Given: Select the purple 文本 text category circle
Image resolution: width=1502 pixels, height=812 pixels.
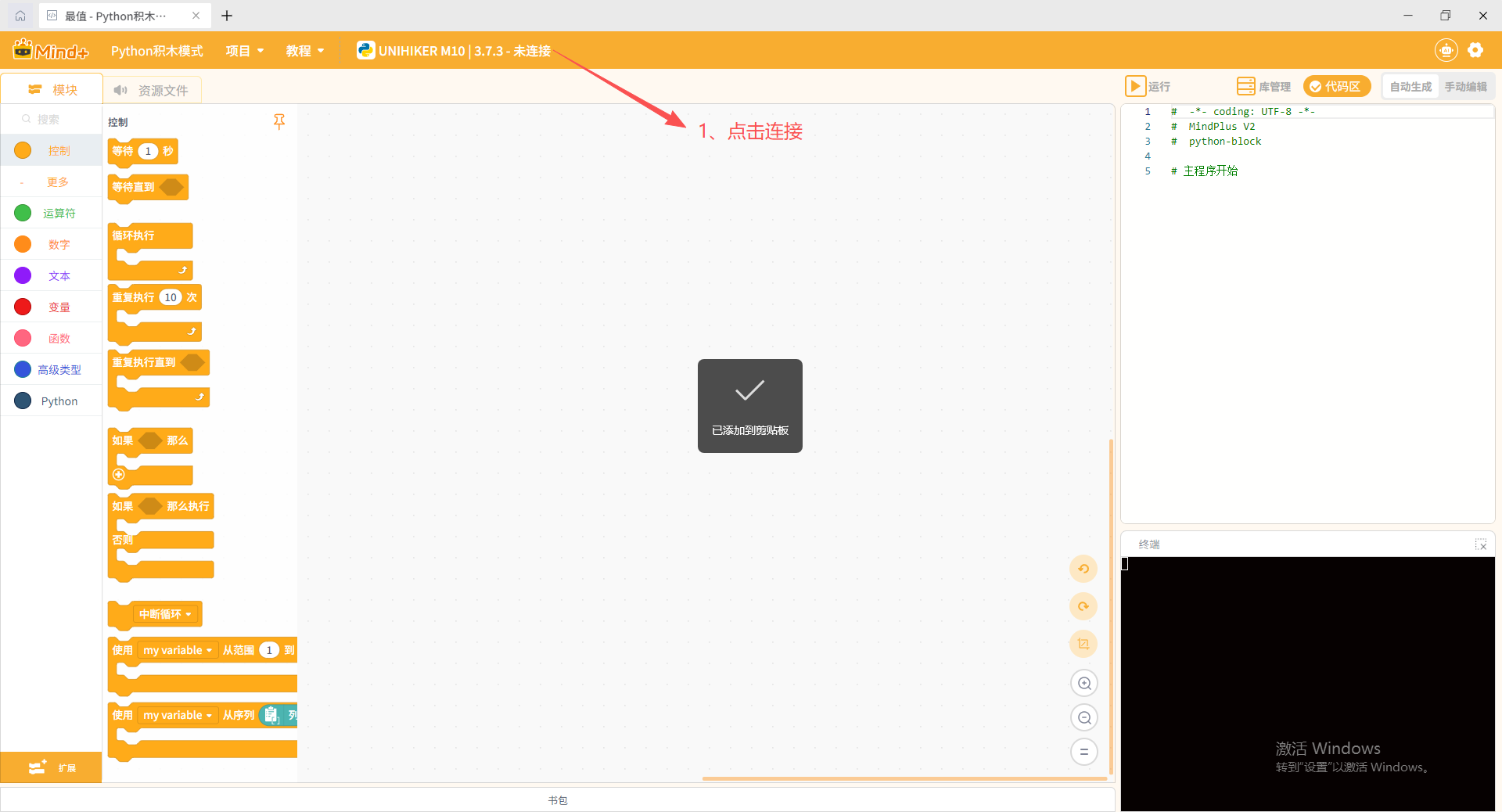Looking at the screenshot, I should pyautogui.click(x=23, y=275).
